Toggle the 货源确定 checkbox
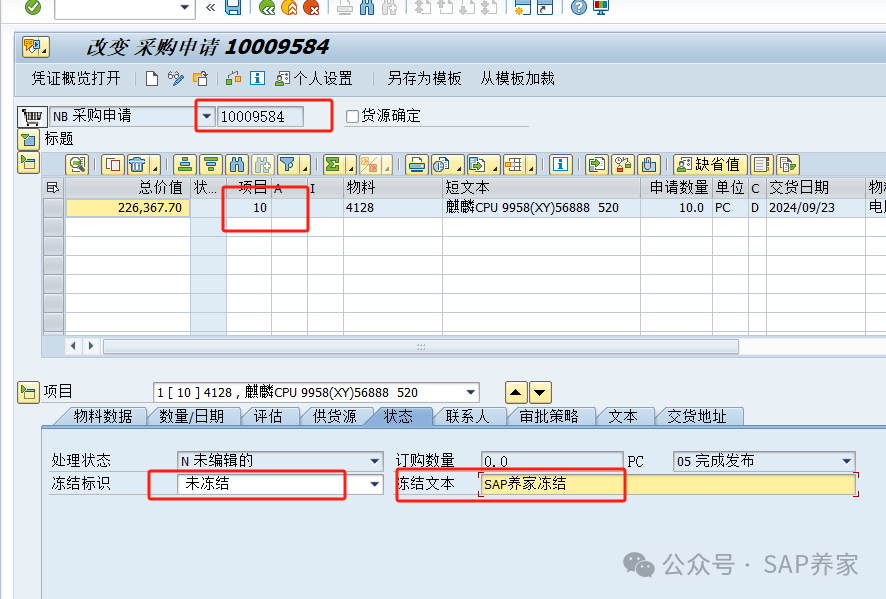Viewport: 886px width, 599px height. [x=352, y=116]
